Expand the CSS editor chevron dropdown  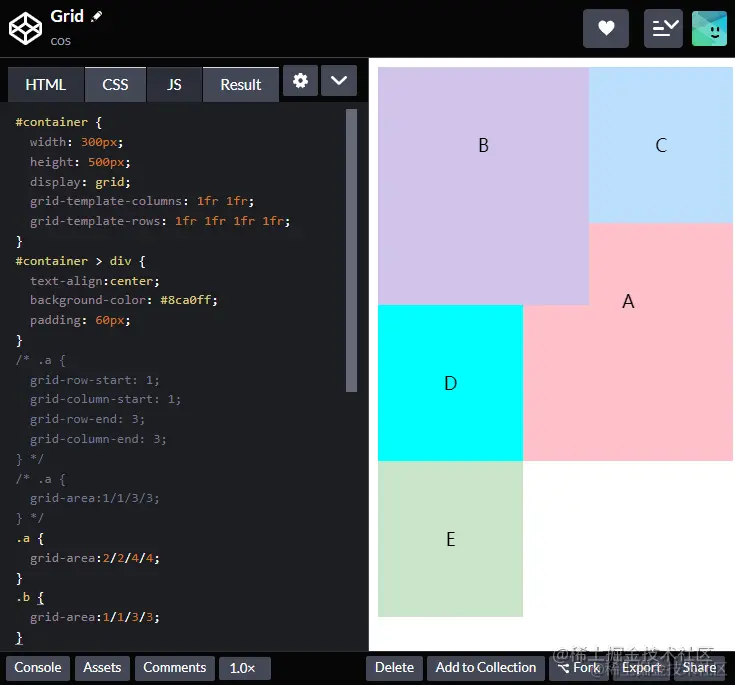[x=339, y=81]
